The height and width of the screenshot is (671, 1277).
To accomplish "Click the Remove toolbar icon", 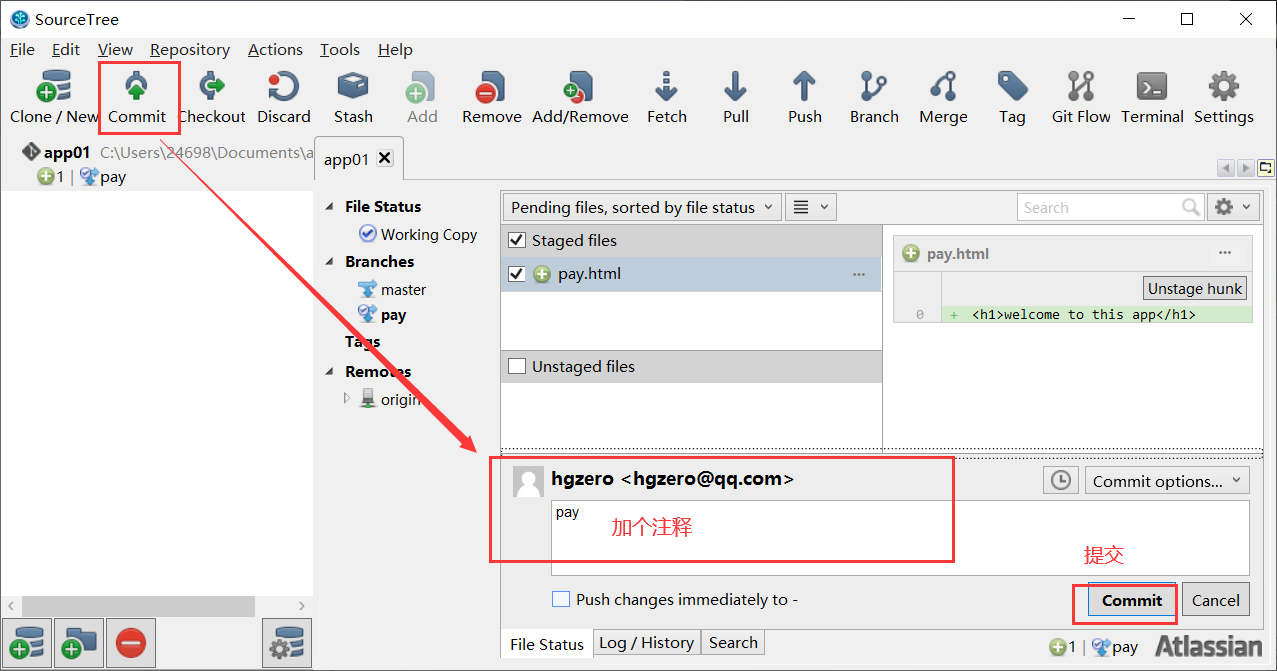I will [491, 97].
